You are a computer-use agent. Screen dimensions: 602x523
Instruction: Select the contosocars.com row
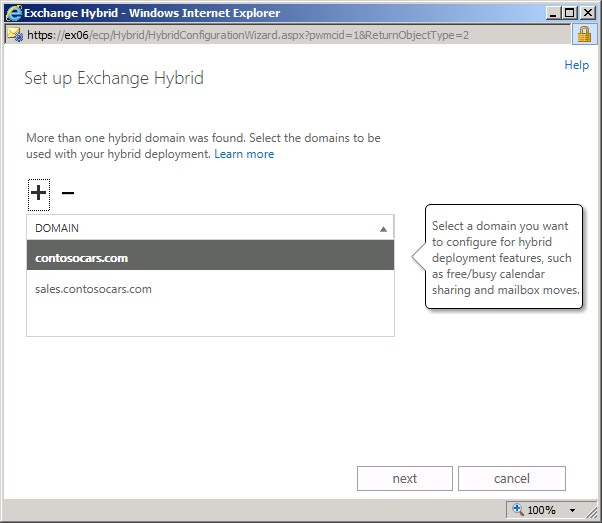[x=210, y=255]
